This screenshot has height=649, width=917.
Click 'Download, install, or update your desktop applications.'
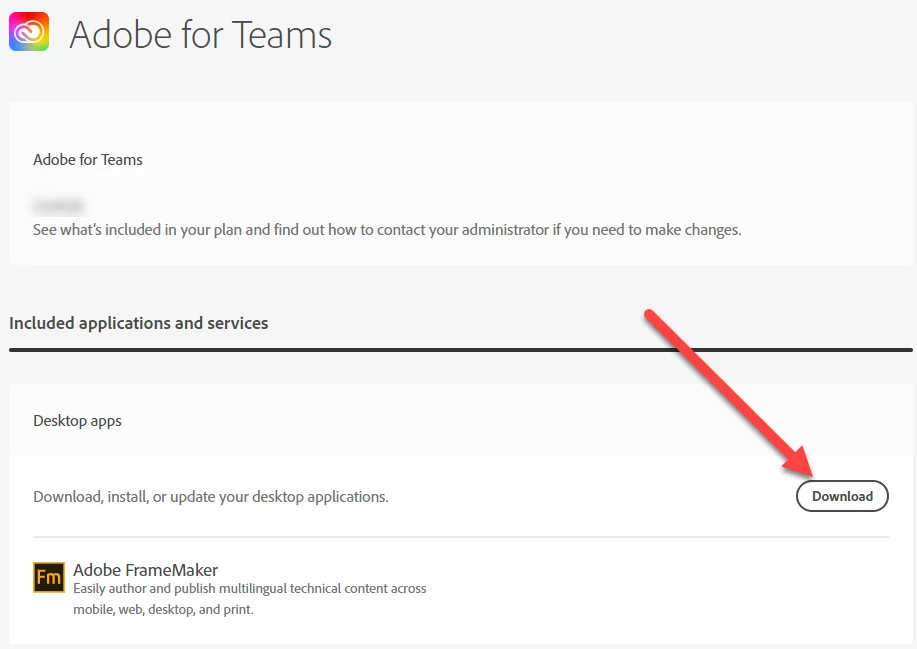(x=211, y=497)
